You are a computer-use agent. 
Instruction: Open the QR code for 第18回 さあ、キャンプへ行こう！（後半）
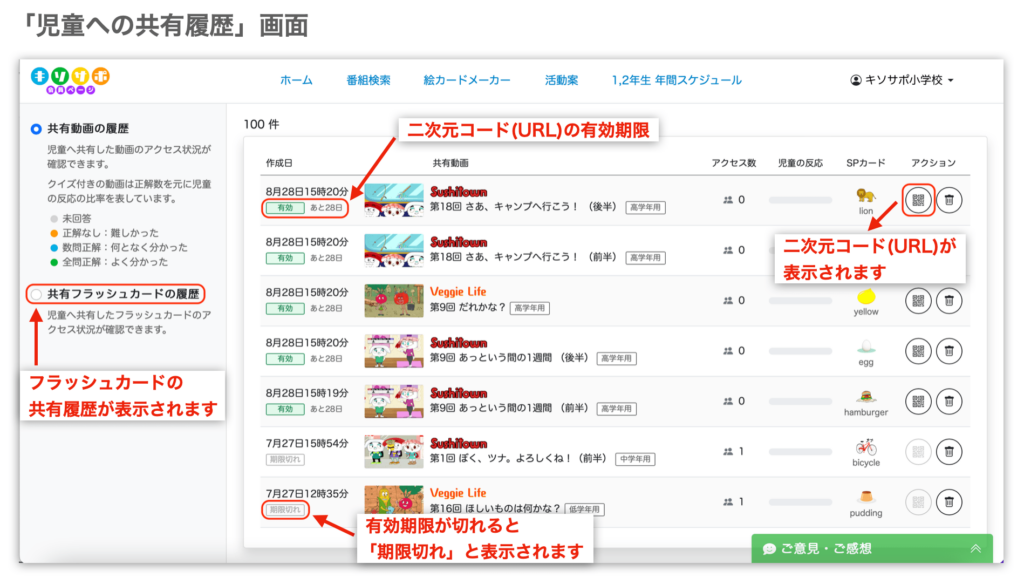917,200
